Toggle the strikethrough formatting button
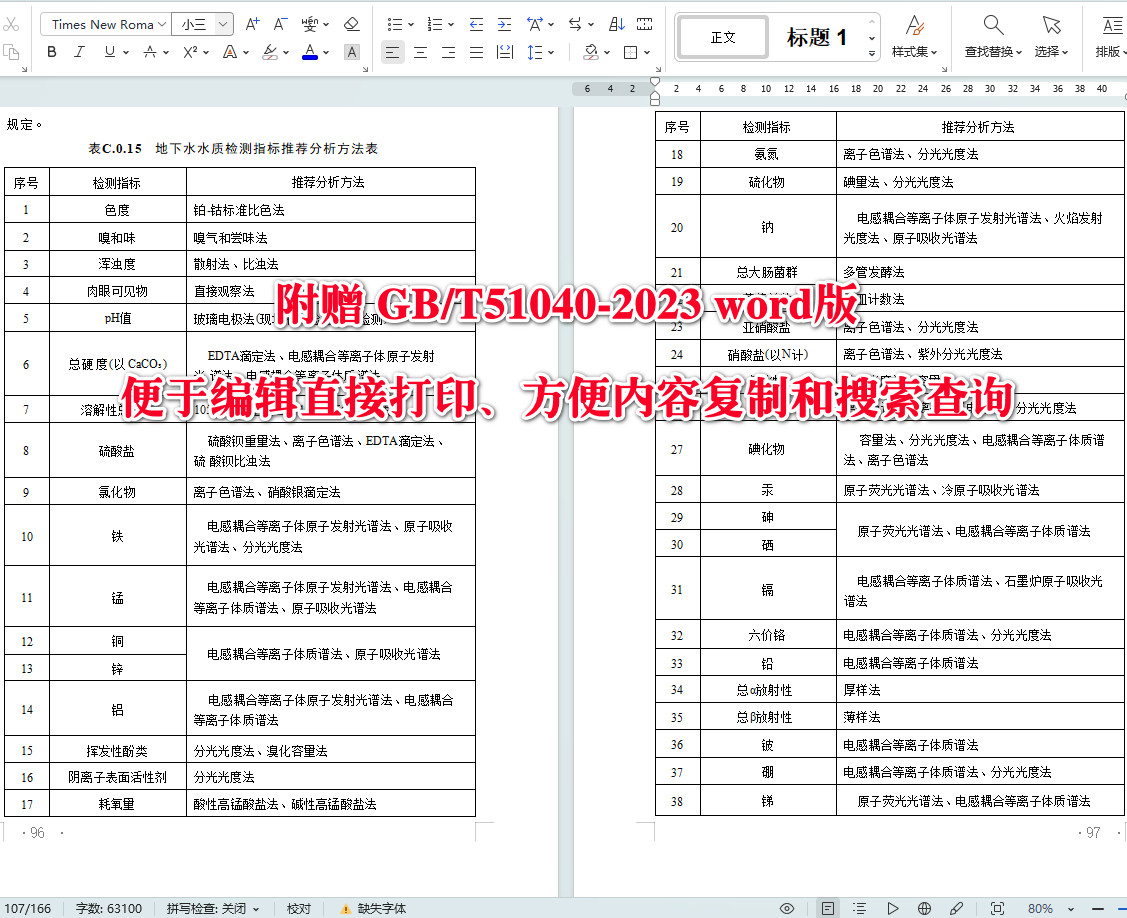Image resolution: width=1127 pixels, height=918 pixels. pos(148,52)
